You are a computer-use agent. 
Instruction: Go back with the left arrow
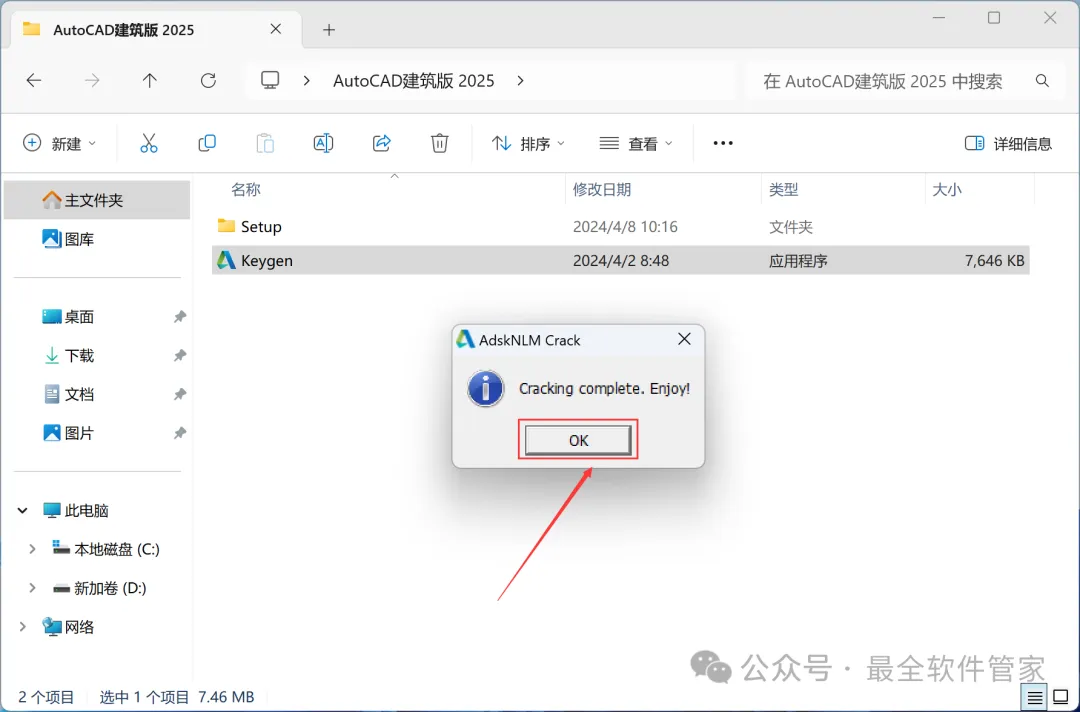point(34,81)
